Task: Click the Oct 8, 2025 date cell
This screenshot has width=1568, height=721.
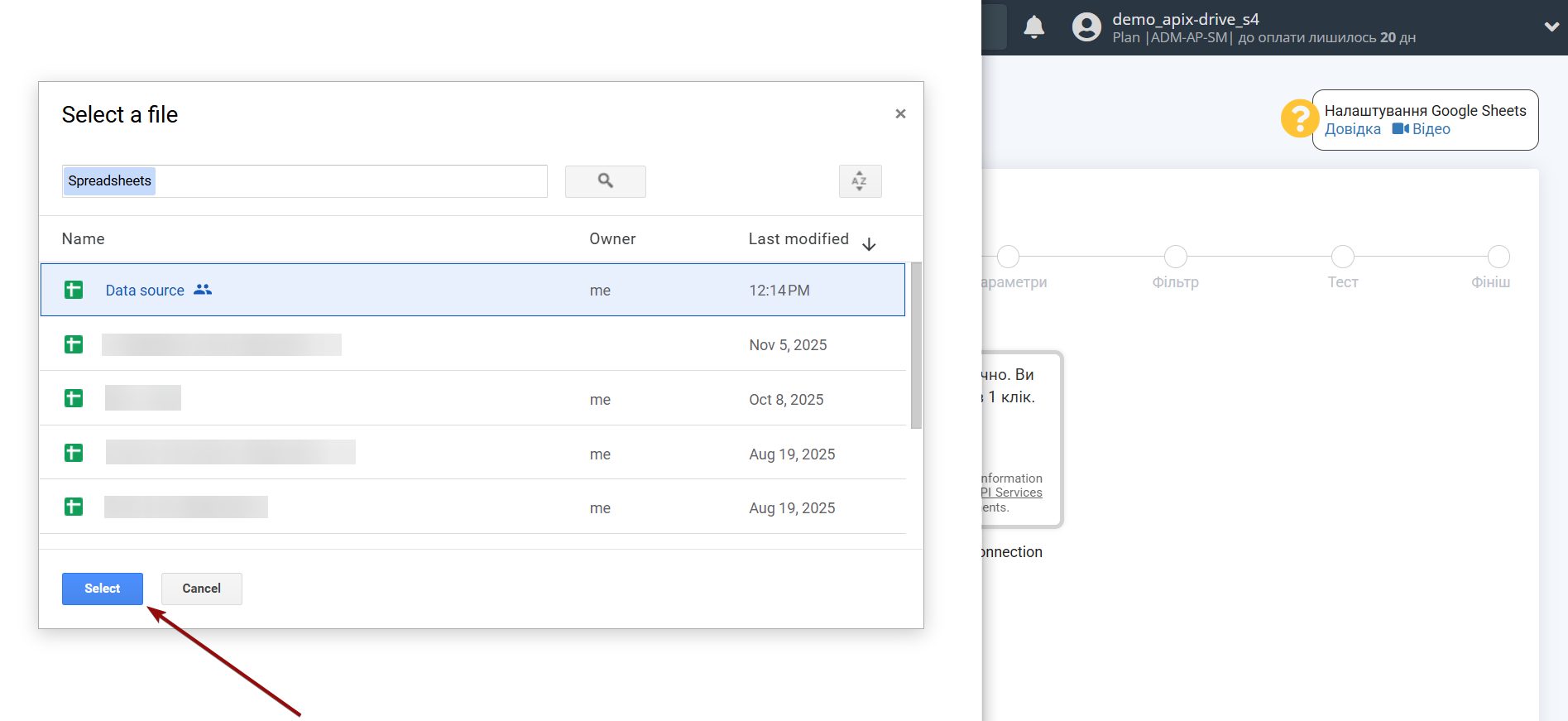Action: click(x=786, y=400)
